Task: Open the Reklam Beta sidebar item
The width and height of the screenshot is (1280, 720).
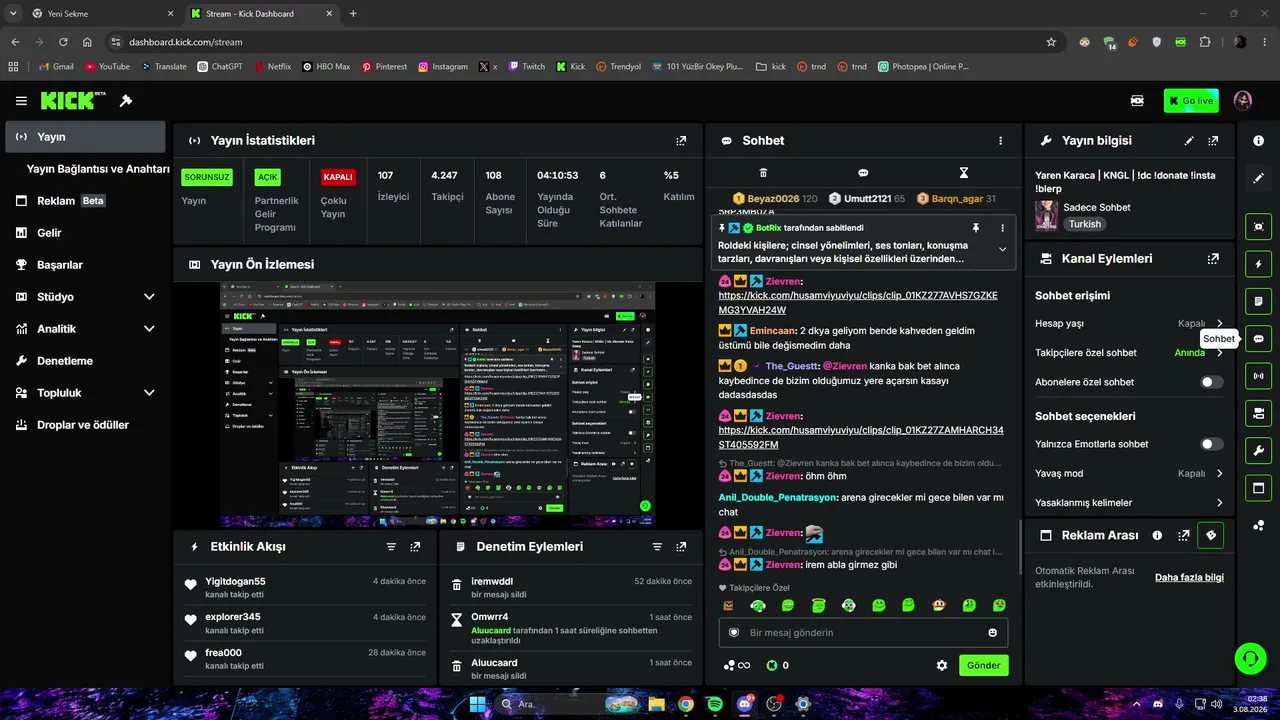Action: pyautogui.click(x=85, y=201)
